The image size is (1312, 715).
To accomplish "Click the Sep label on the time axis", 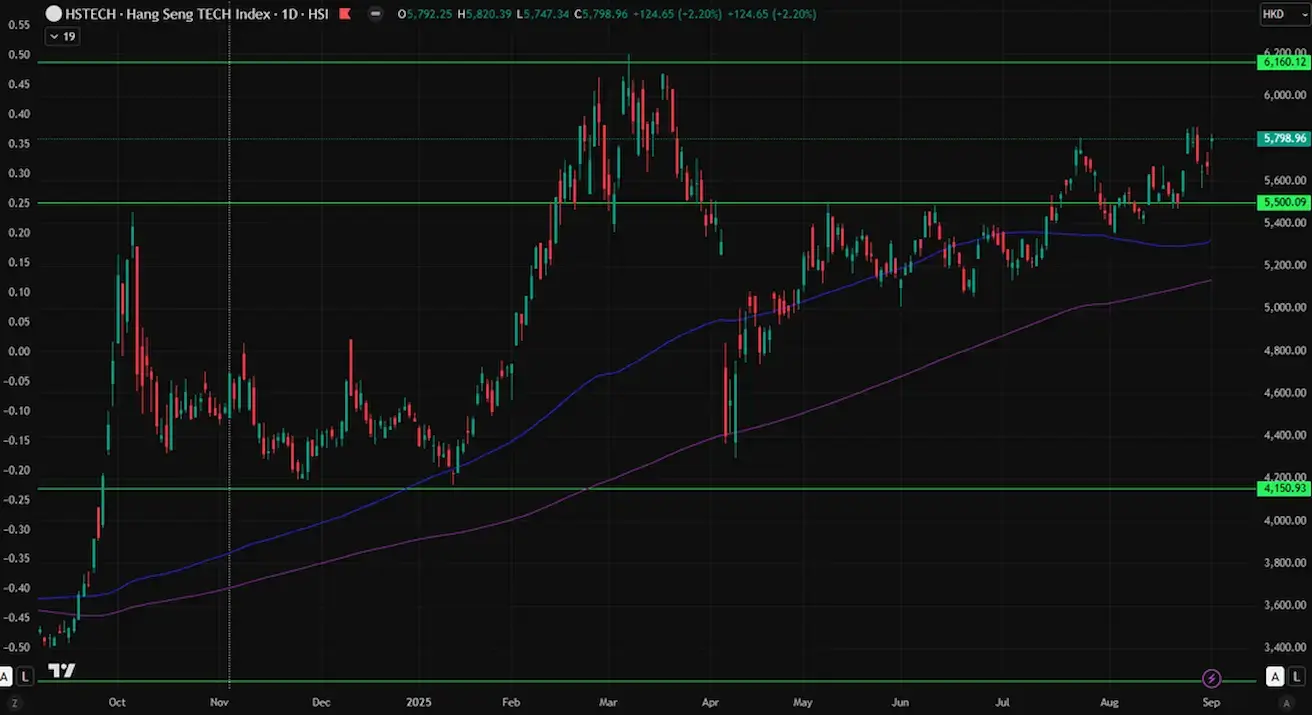I will (x=1209, y=702).
